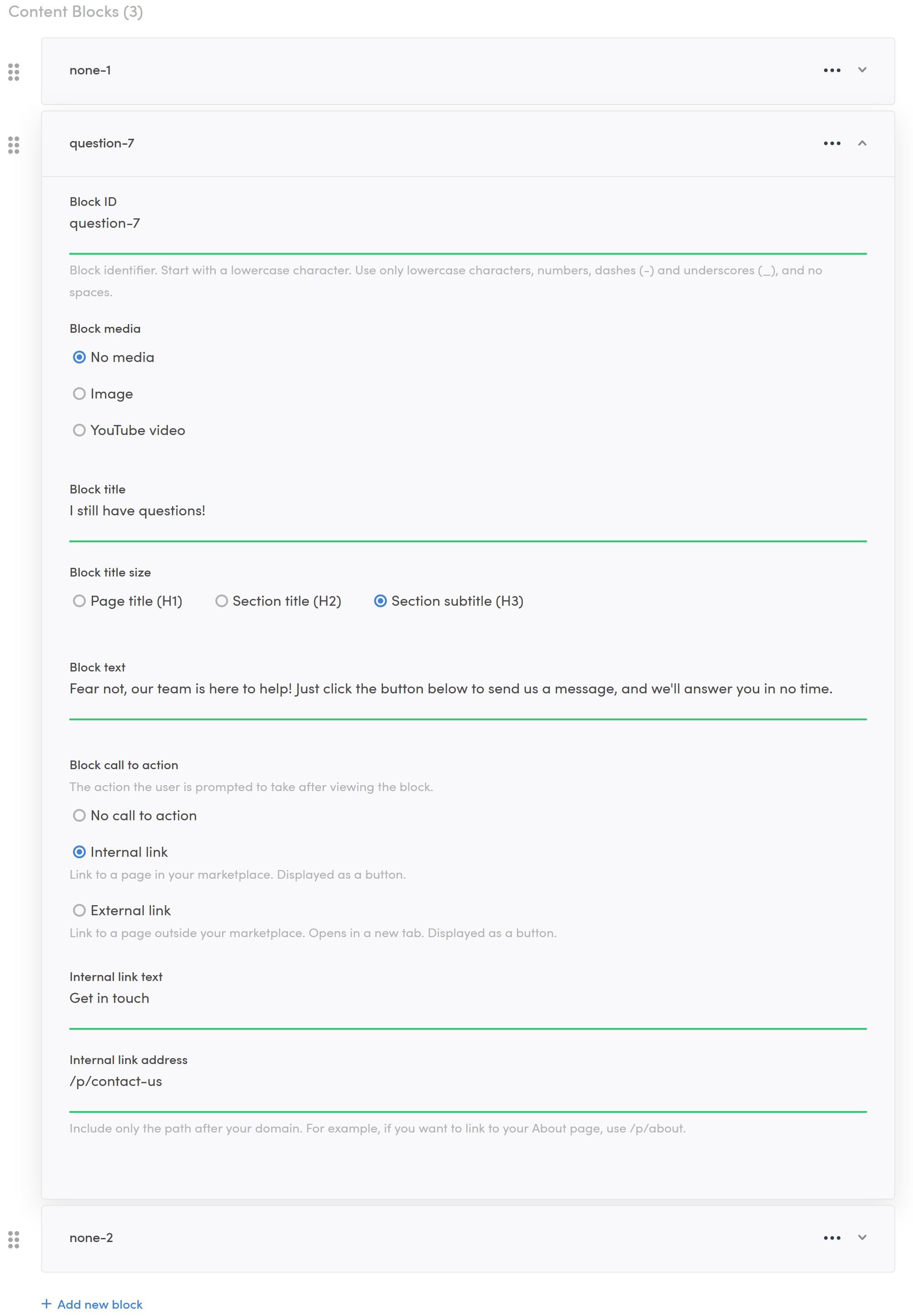
Task: Expand the none-2 block chevron
Action: coord(862,1237)
